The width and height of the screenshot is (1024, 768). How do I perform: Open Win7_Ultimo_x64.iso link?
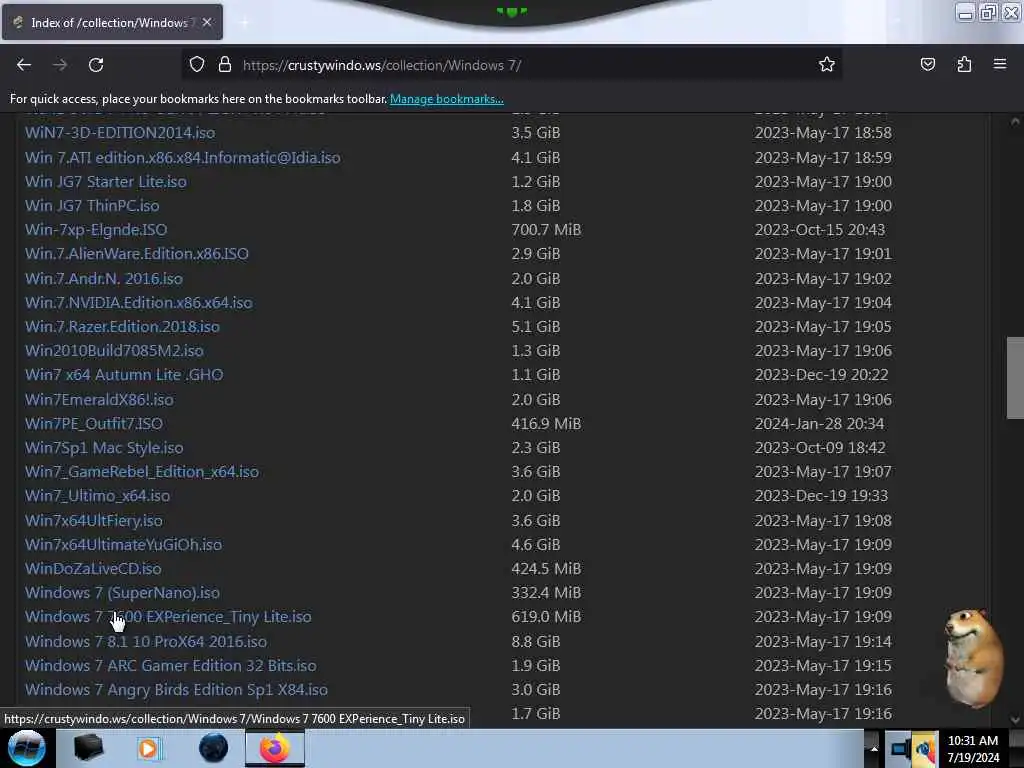pyautogui.click(x=97, y=496)
